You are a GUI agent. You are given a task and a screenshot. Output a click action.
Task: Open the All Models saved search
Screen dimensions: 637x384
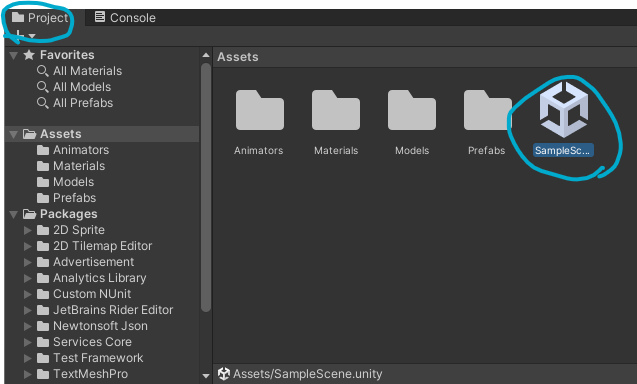(x=82, y=87)
